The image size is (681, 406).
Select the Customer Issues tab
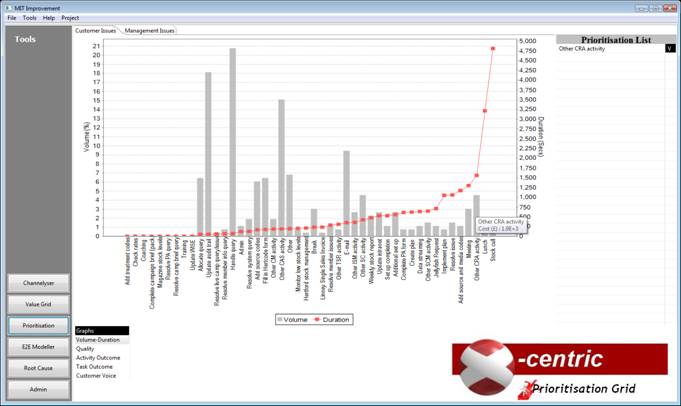coord(97,31)
